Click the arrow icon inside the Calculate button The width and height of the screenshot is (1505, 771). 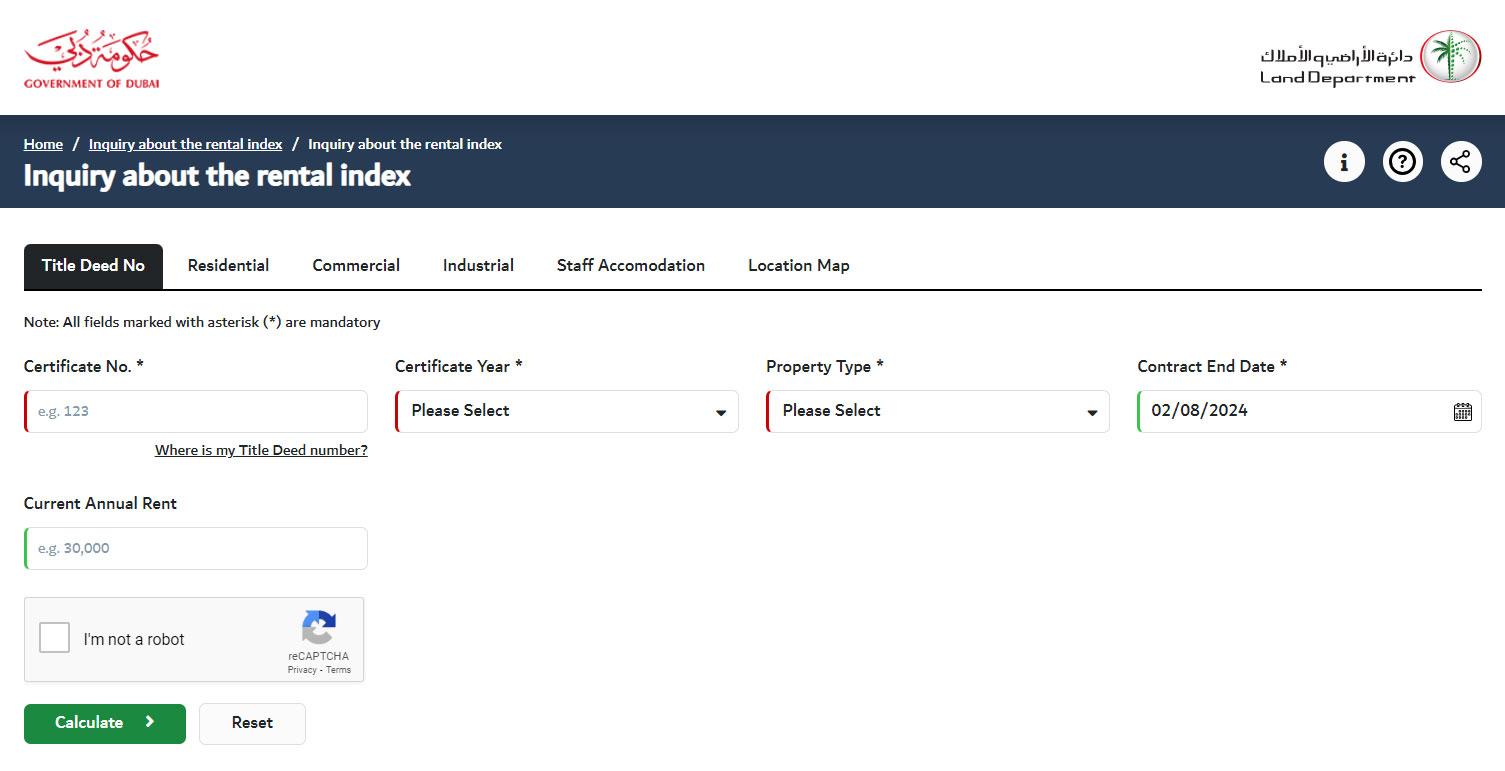(x=150, y=723)
